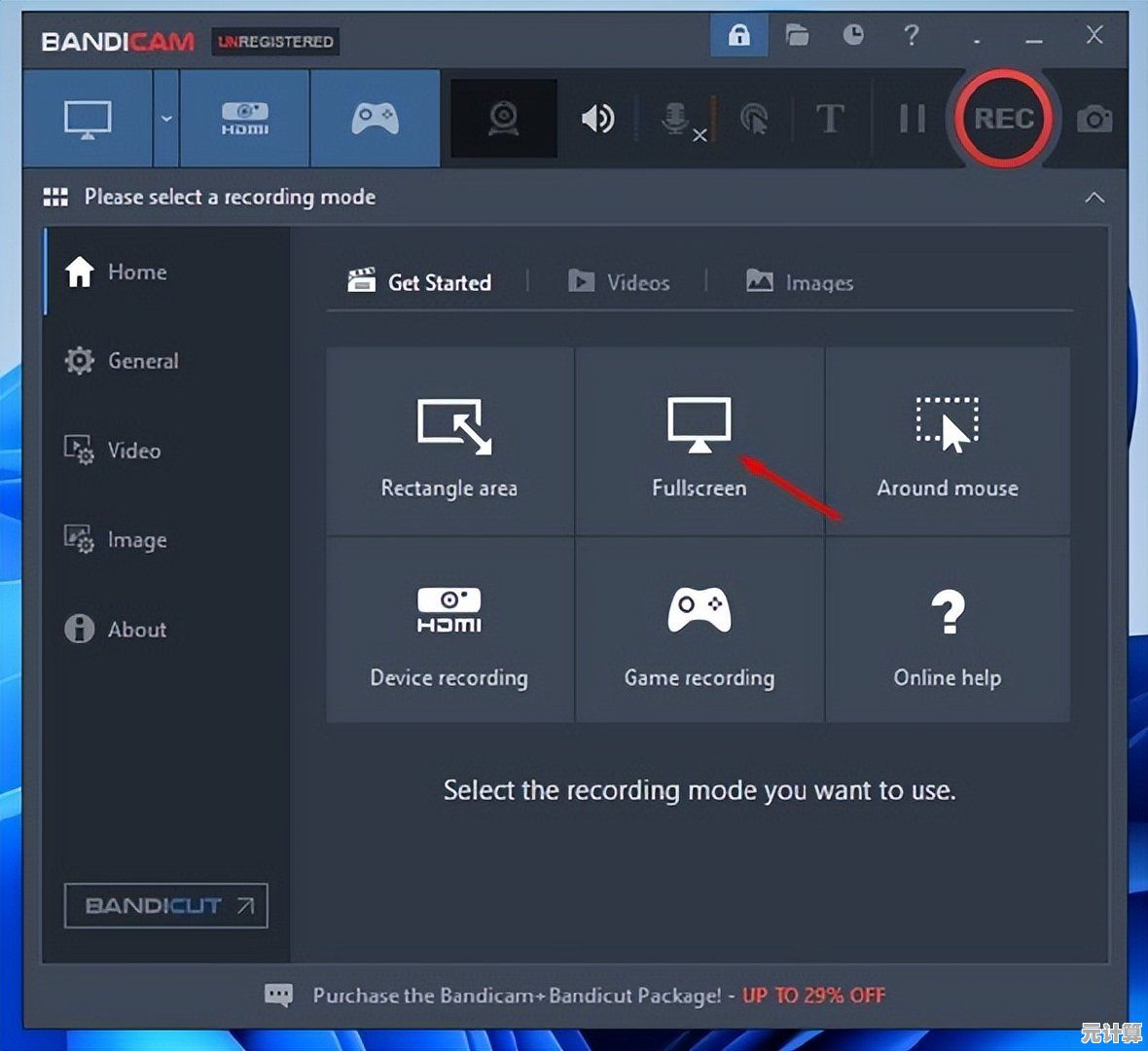Screen dimensions: 1148x1051
Task: Click the UNREGISTERED label
Action: [x=275, y=42]
